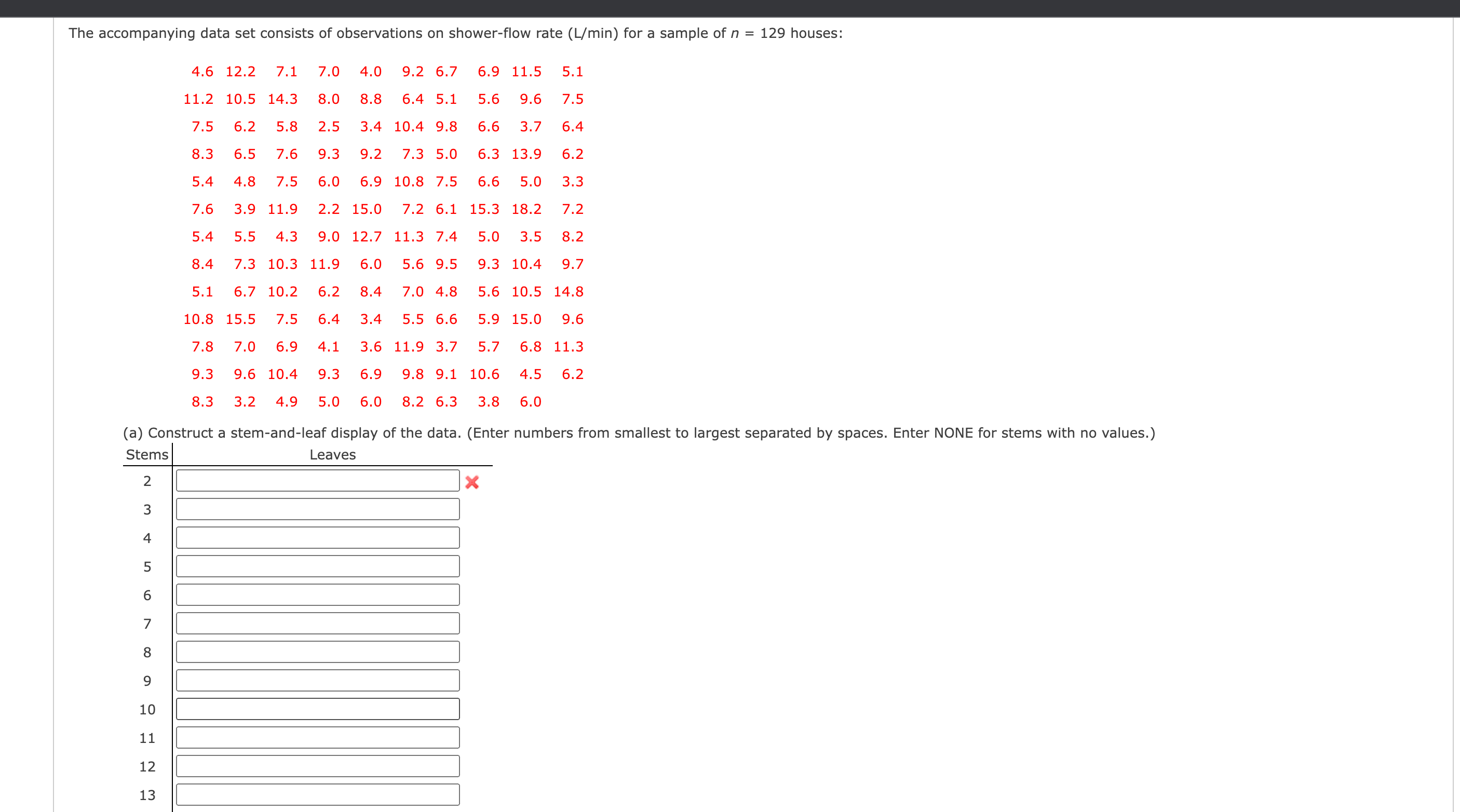Click the leaves input field for stem 3

(318, 508)
